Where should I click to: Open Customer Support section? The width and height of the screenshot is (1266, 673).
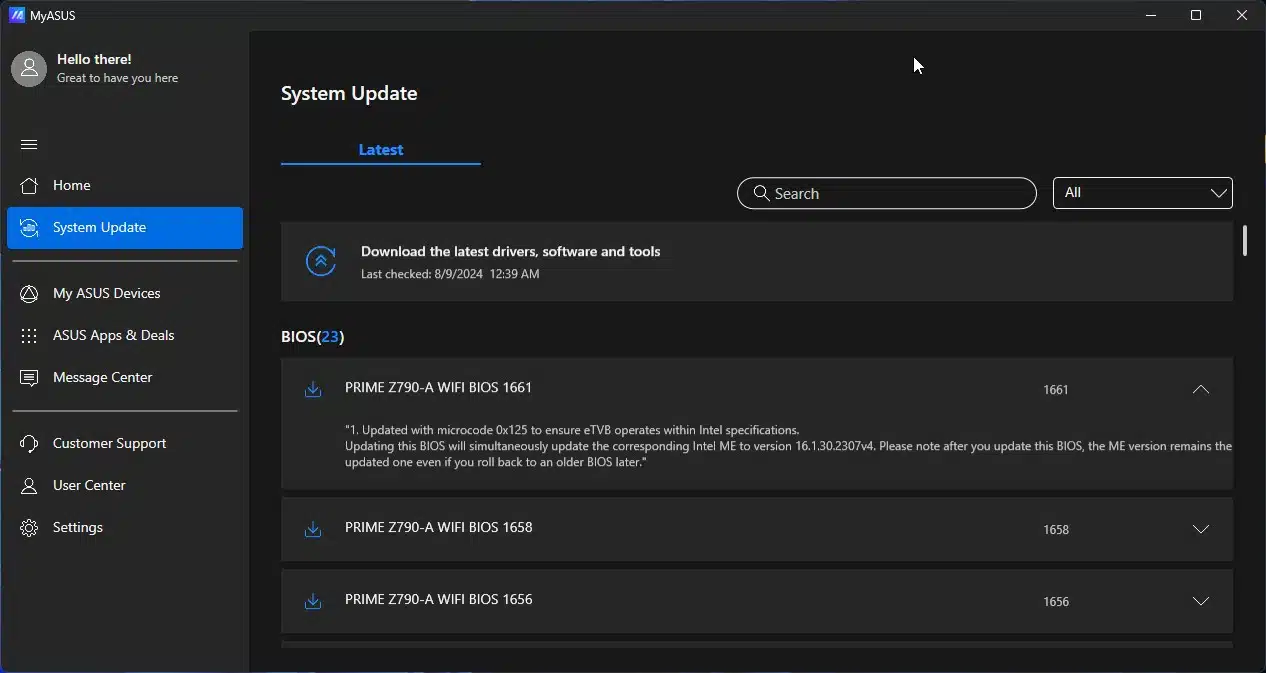pos(109,443)
